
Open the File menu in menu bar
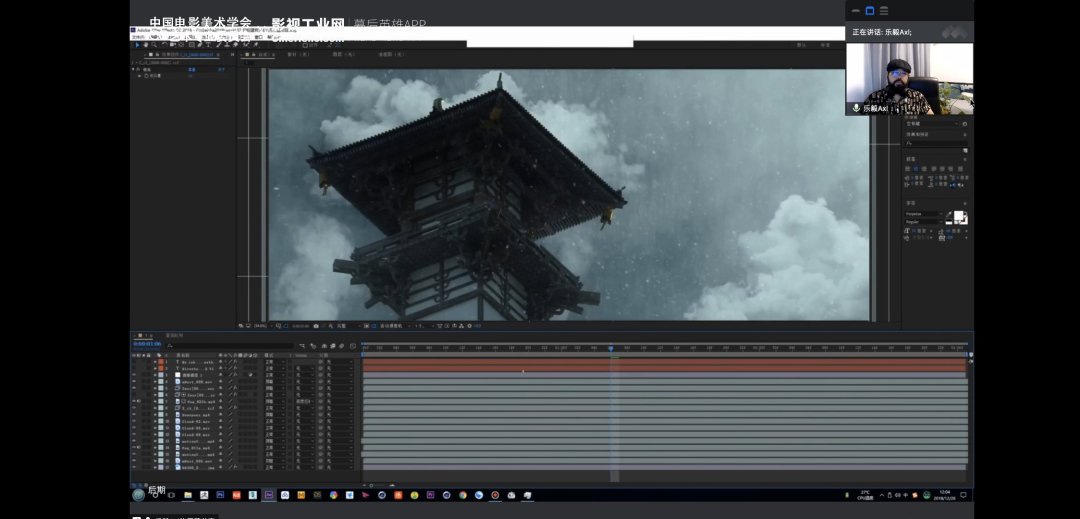pyautogui.click(x=136, y=37)
